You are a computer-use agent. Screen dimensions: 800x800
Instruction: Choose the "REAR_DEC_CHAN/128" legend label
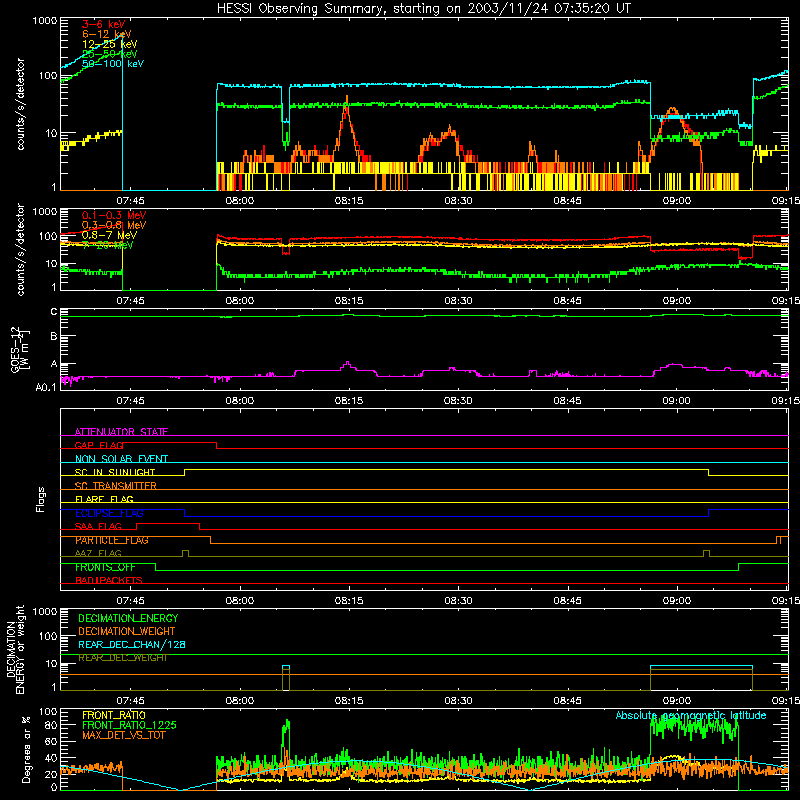click(132, 644)
